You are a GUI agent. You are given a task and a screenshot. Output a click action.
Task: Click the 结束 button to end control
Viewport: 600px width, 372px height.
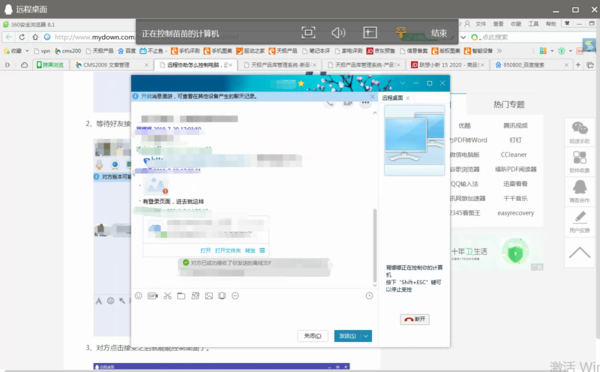pyautogui.click(x=439, y=33)
